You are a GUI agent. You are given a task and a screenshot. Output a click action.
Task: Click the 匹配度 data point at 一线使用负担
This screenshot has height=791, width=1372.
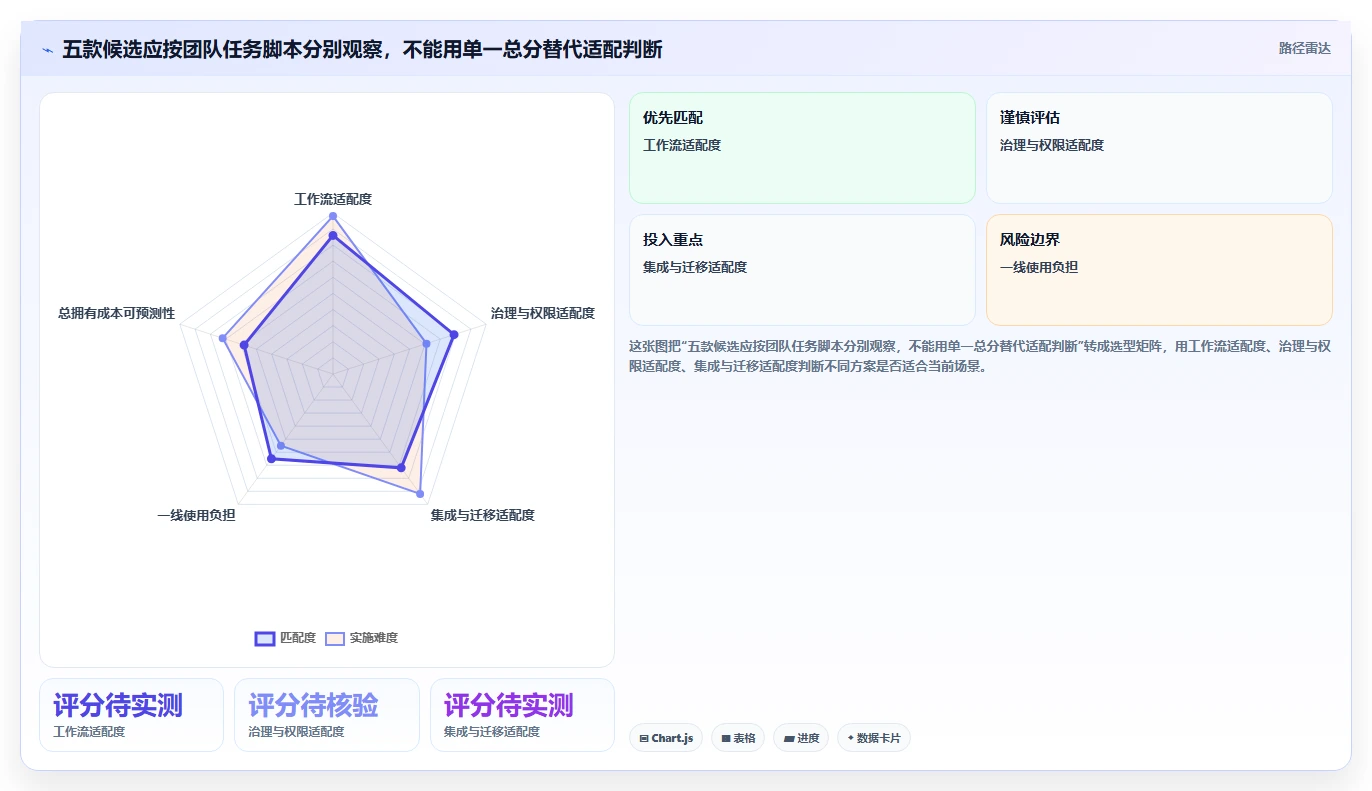point(271,459)
